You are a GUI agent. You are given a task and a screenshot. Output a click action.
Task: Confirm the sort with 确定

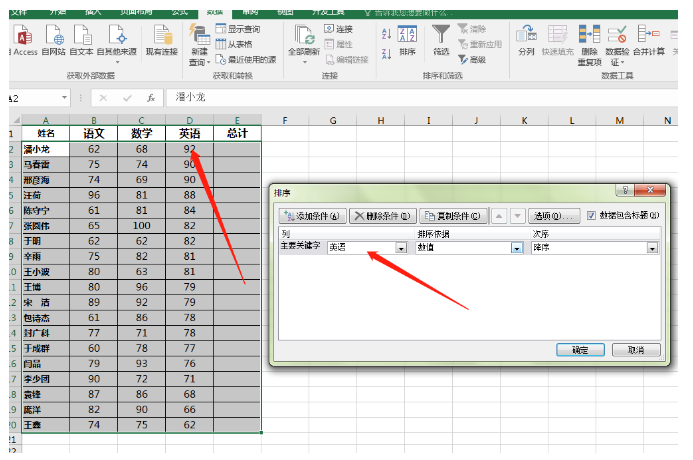[580, 350]
